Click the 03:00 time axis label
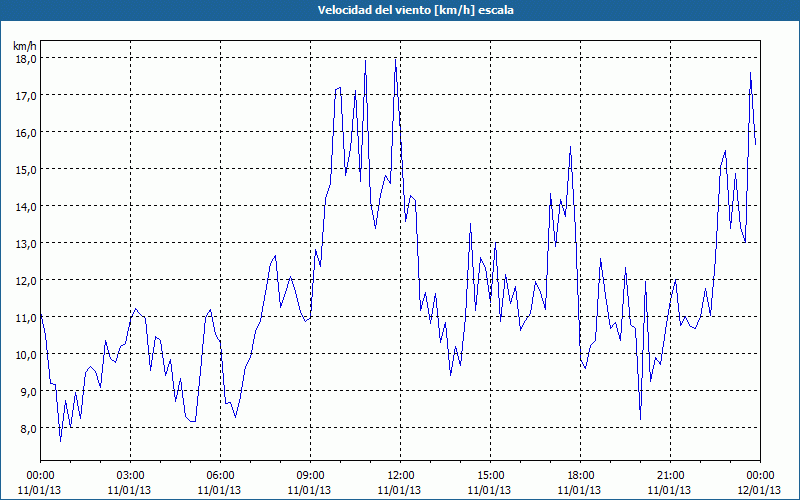 pyautogui.click(x=131, y=476)
